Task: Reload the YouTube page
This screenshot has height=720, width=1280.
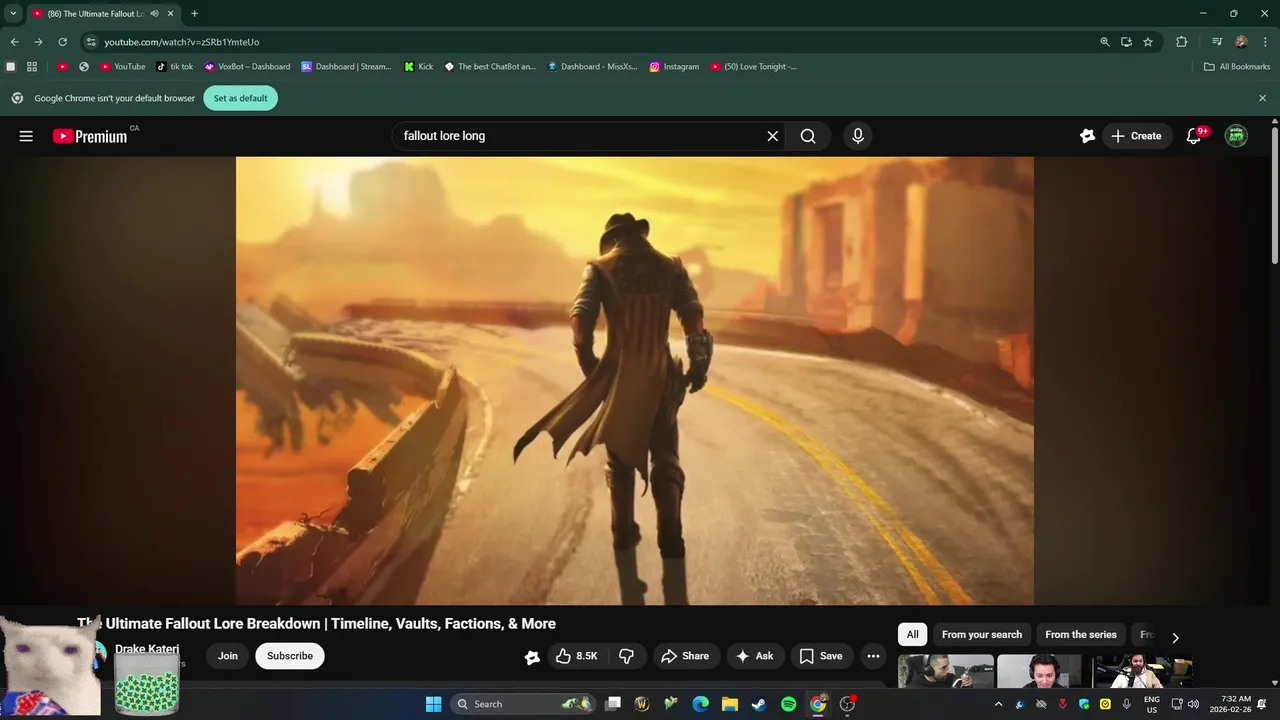Action: (x=62, y=42)
